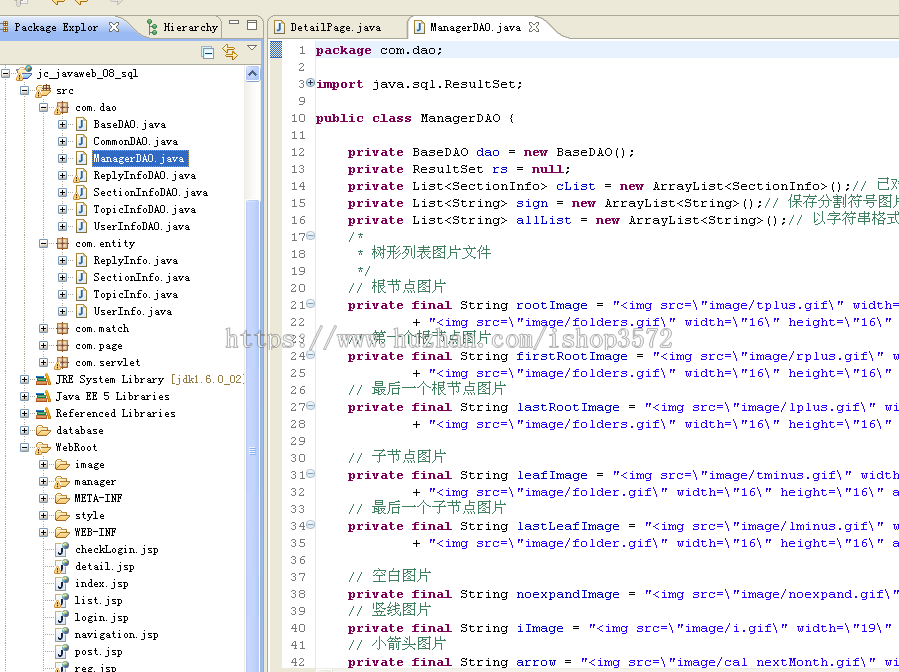Close the ManagerDAO.java editor tab
Image resolution: width=899 pixels, height=672 pixels.
coord(534,27)
